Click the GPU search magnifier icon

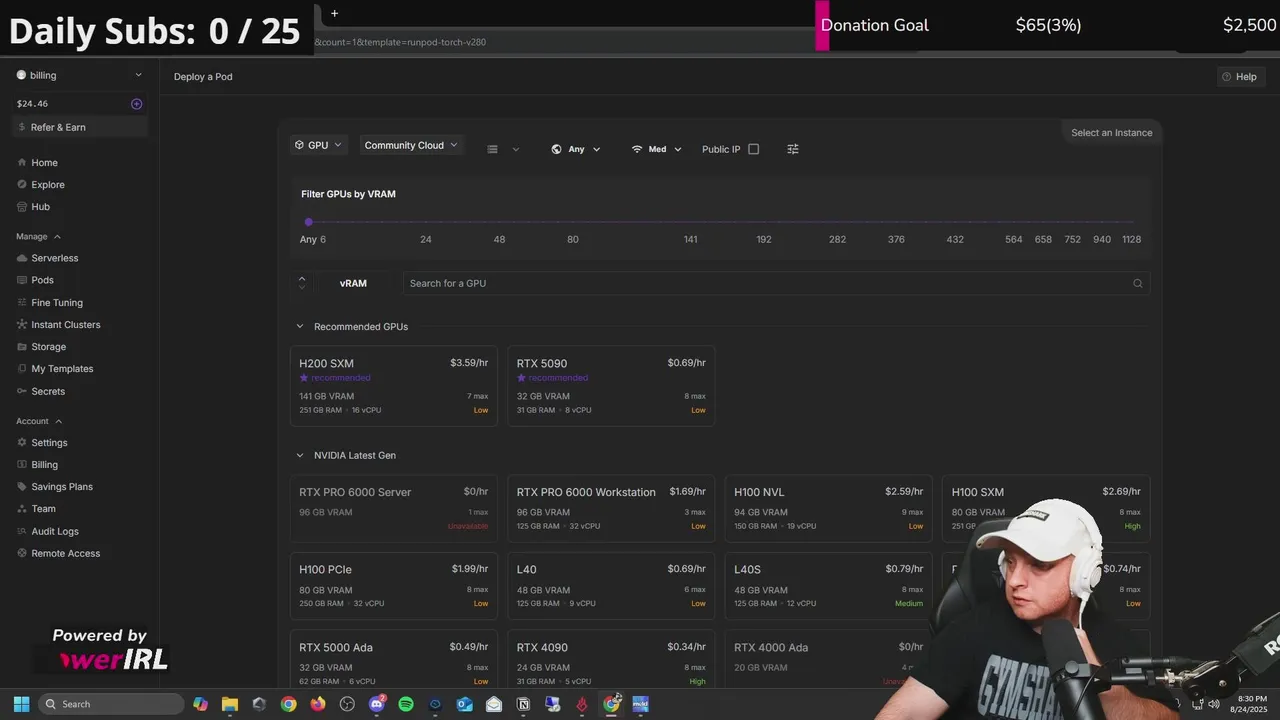(1137, 283)
